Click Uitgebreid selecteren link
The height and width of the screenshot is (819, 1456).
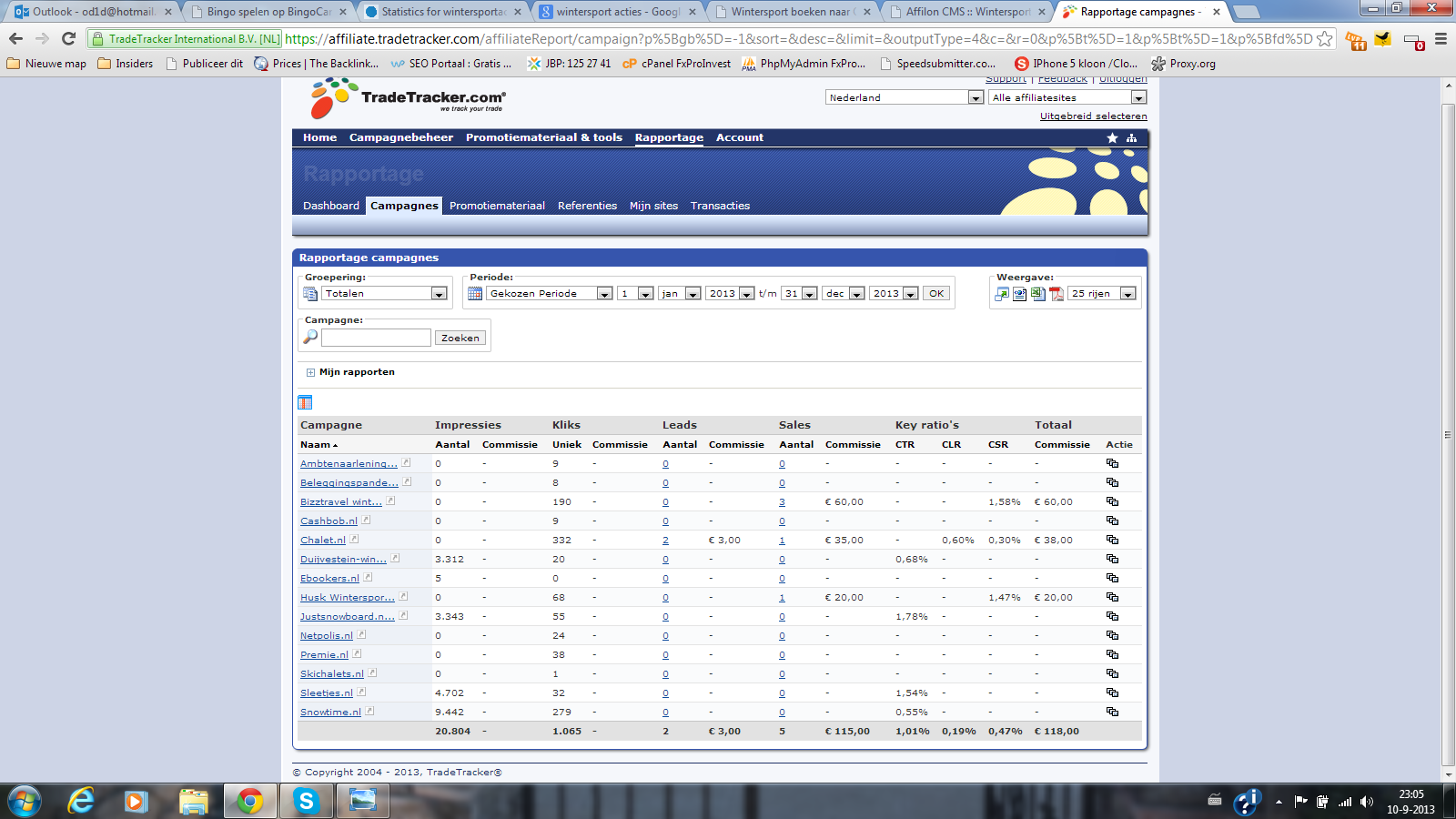1094,116
